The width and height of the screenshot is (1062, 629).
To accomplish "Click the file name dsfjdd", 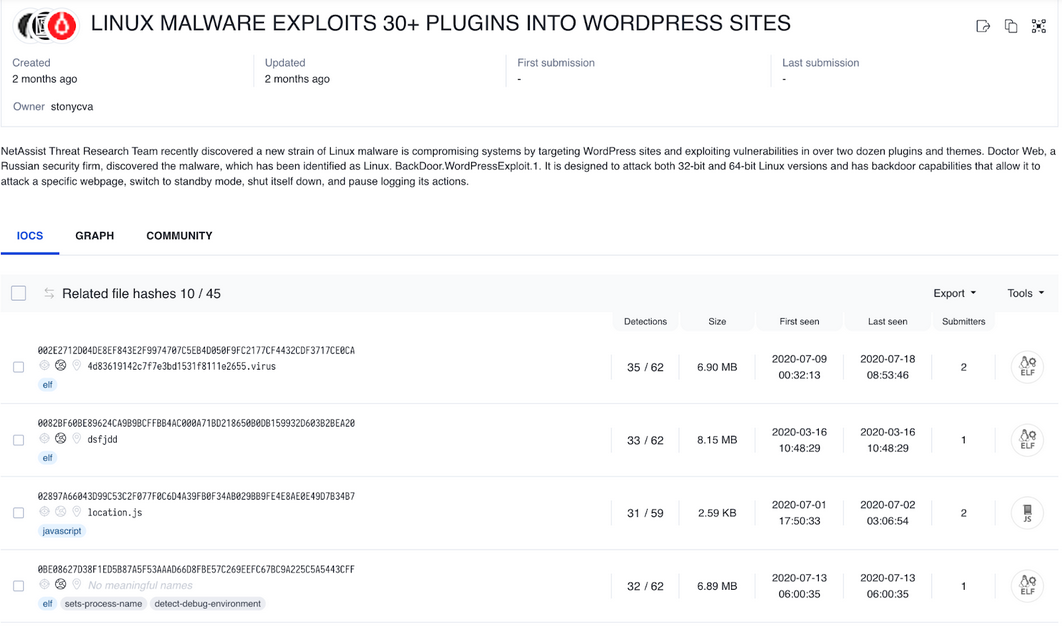I will pos(102,439).
